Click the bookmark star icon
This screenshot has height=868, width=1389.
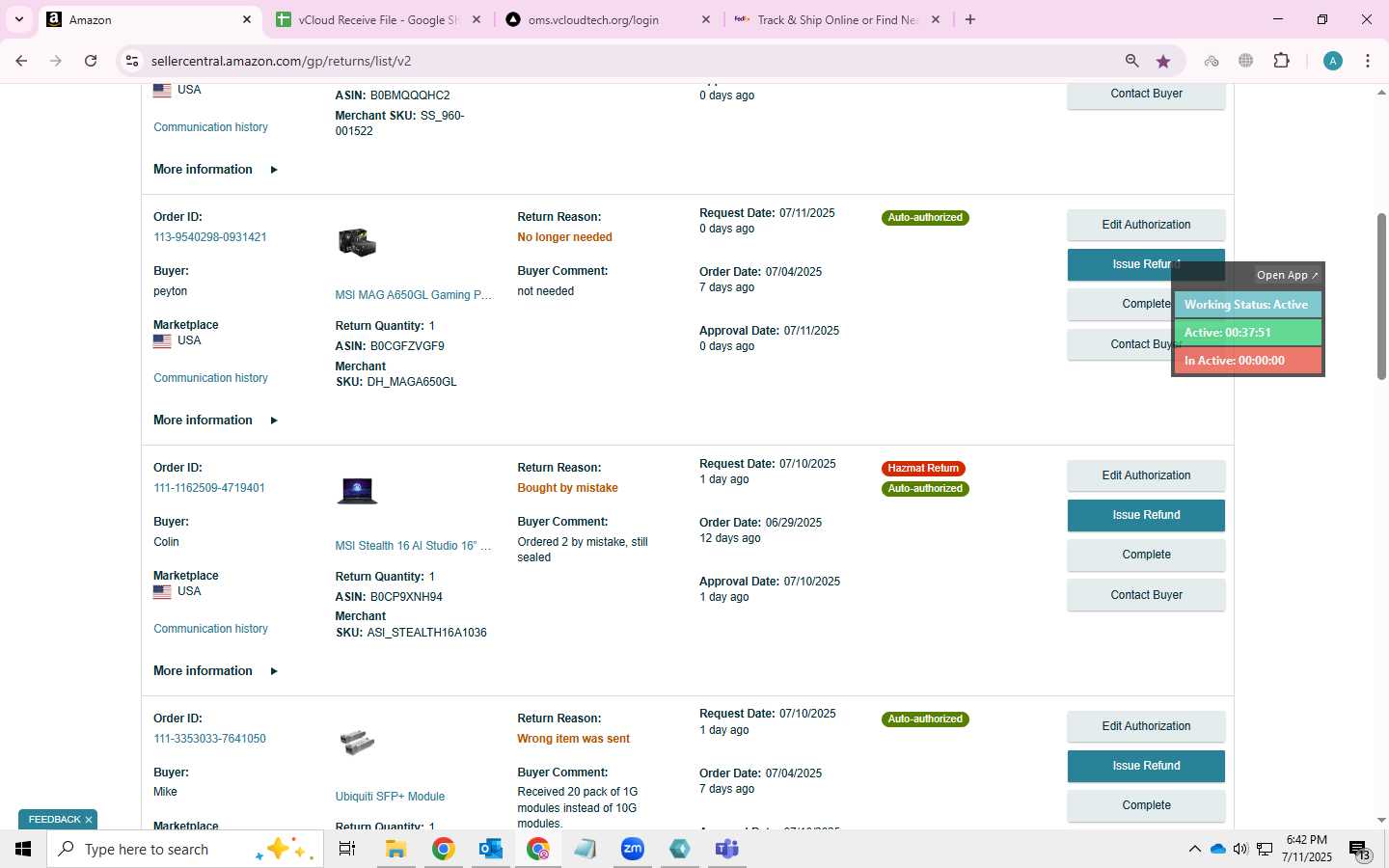coord(1163,61)
